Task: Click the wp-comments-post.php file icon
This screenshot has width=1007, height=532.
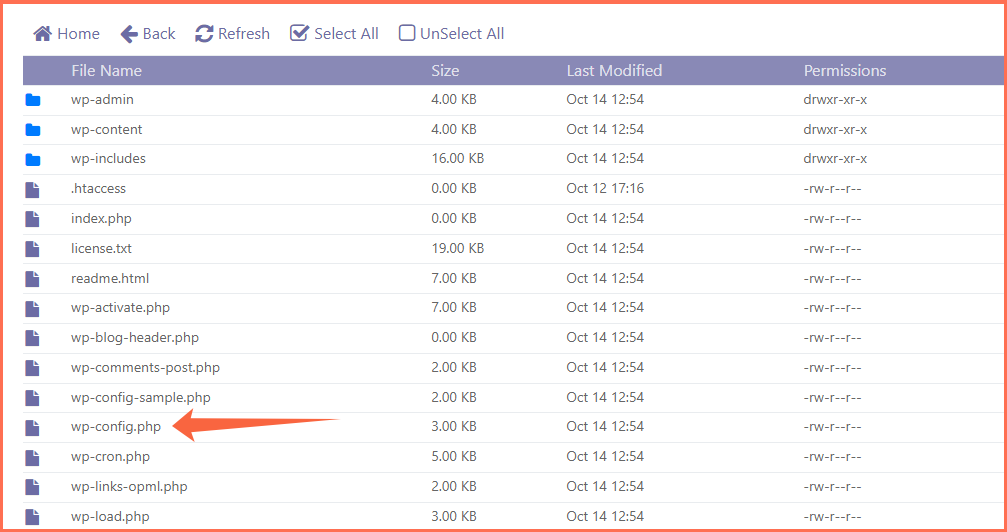Action: coord(32,368)
